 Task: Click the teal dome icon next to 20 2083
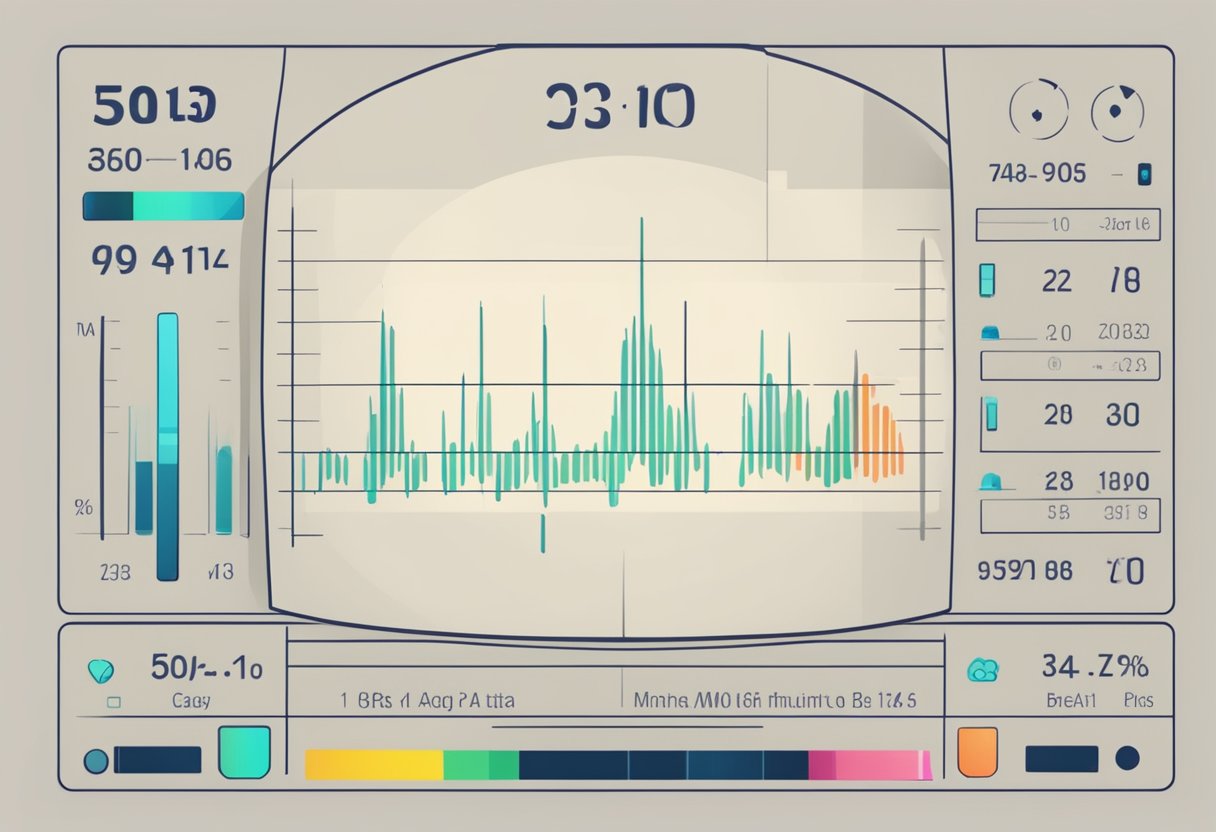[x=991, y=332]
